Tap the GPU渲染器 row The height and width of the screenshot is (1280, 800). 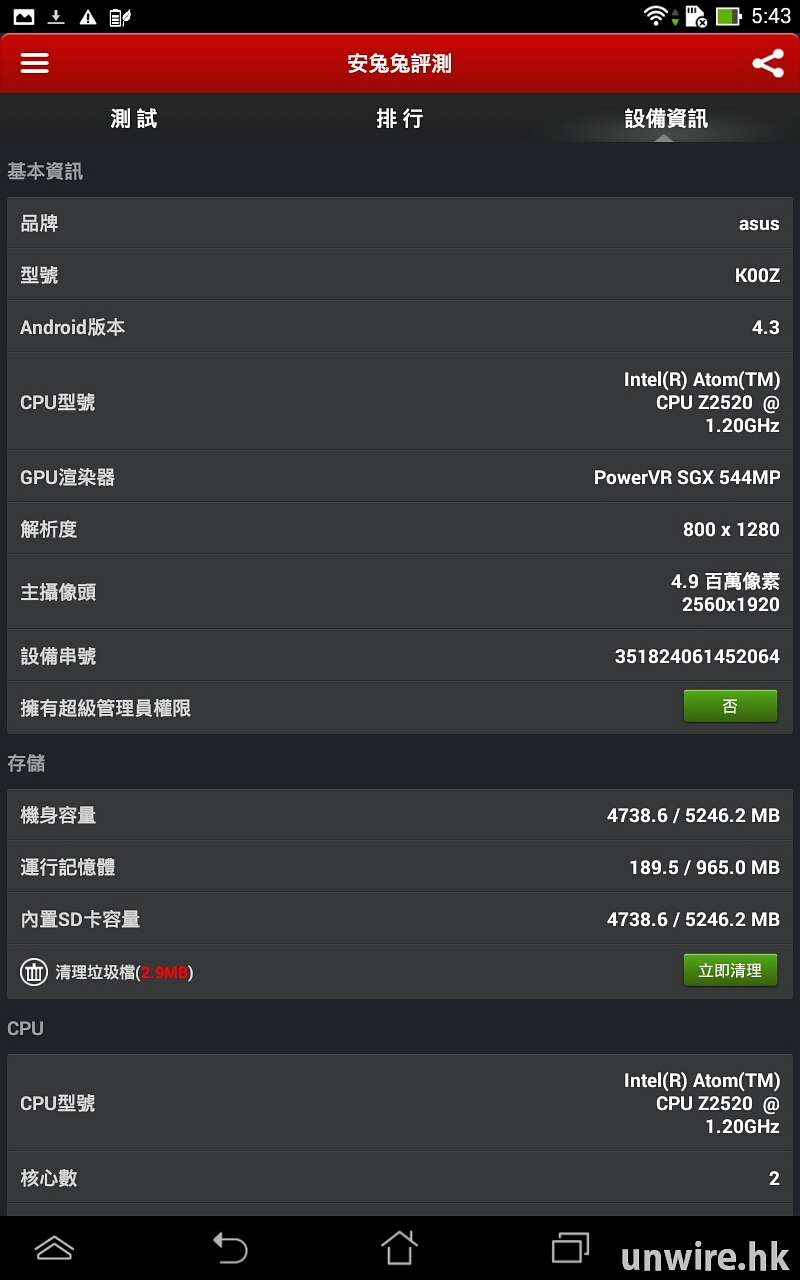pyautogui.click(x=400, y=477)
